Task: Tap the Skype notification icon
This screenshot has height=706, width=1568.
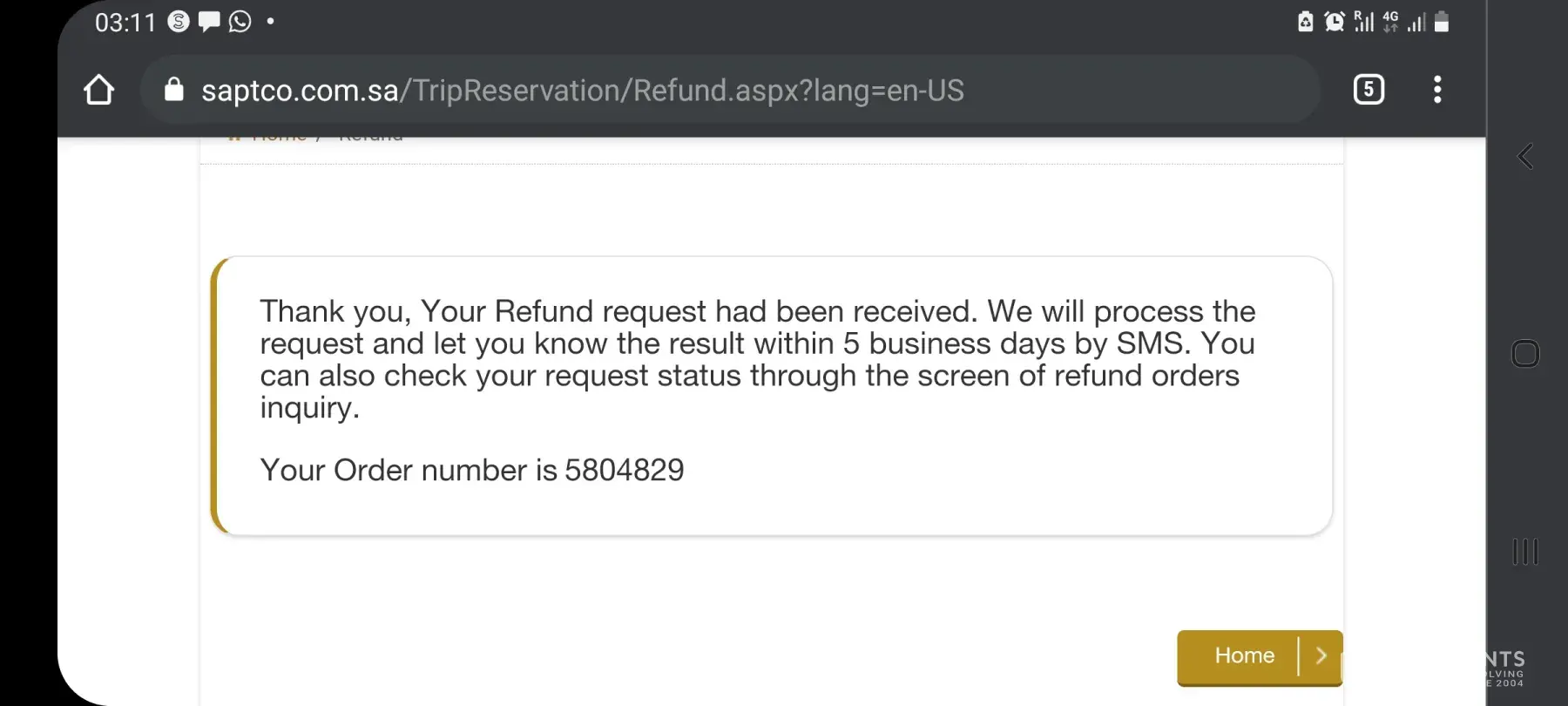Action: pos(179,22)
